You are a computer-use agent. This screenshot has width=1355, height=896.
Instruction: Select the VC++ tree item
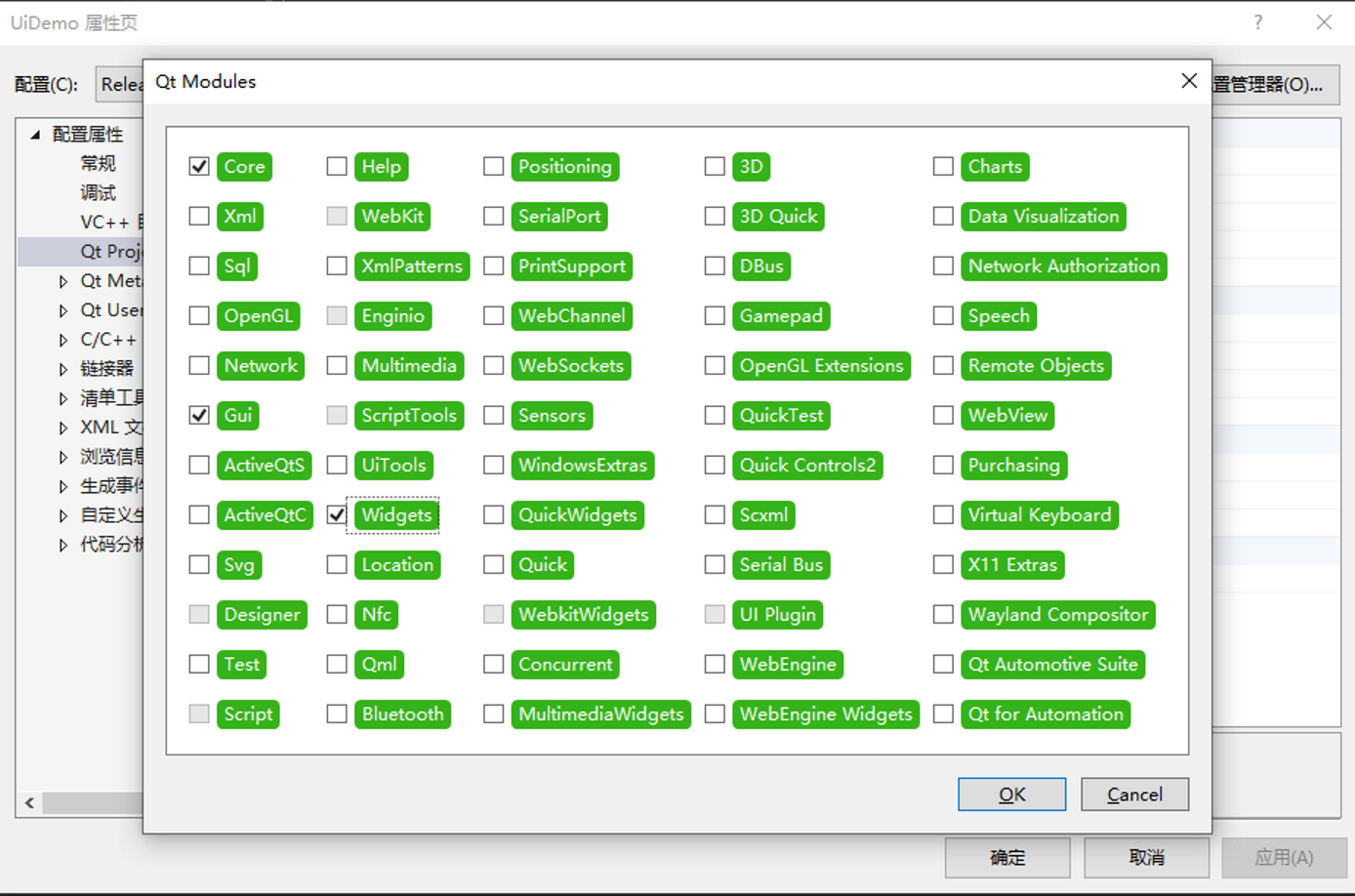point(110,223)
